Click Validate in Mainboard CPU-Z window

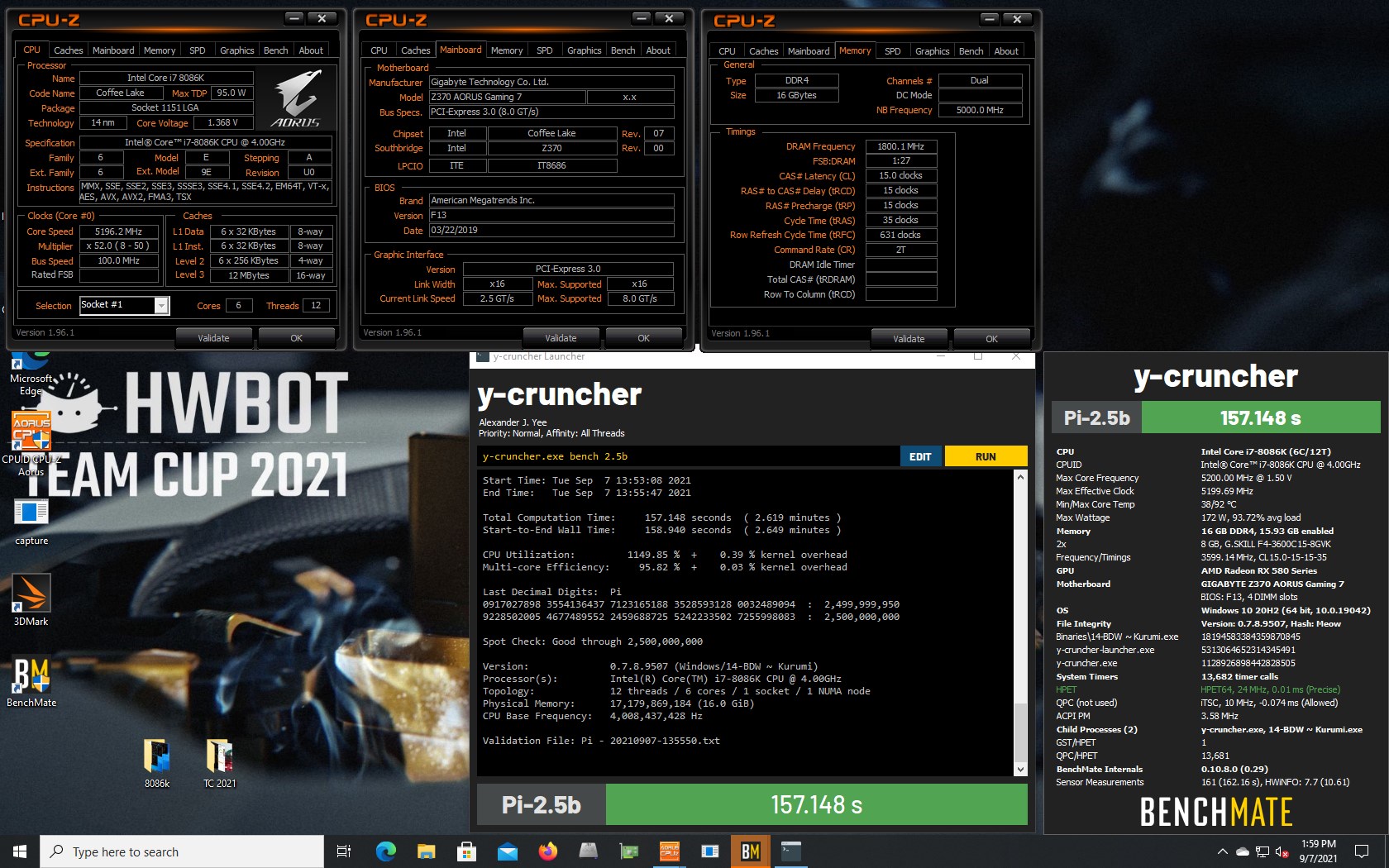(x=561, y=338)
